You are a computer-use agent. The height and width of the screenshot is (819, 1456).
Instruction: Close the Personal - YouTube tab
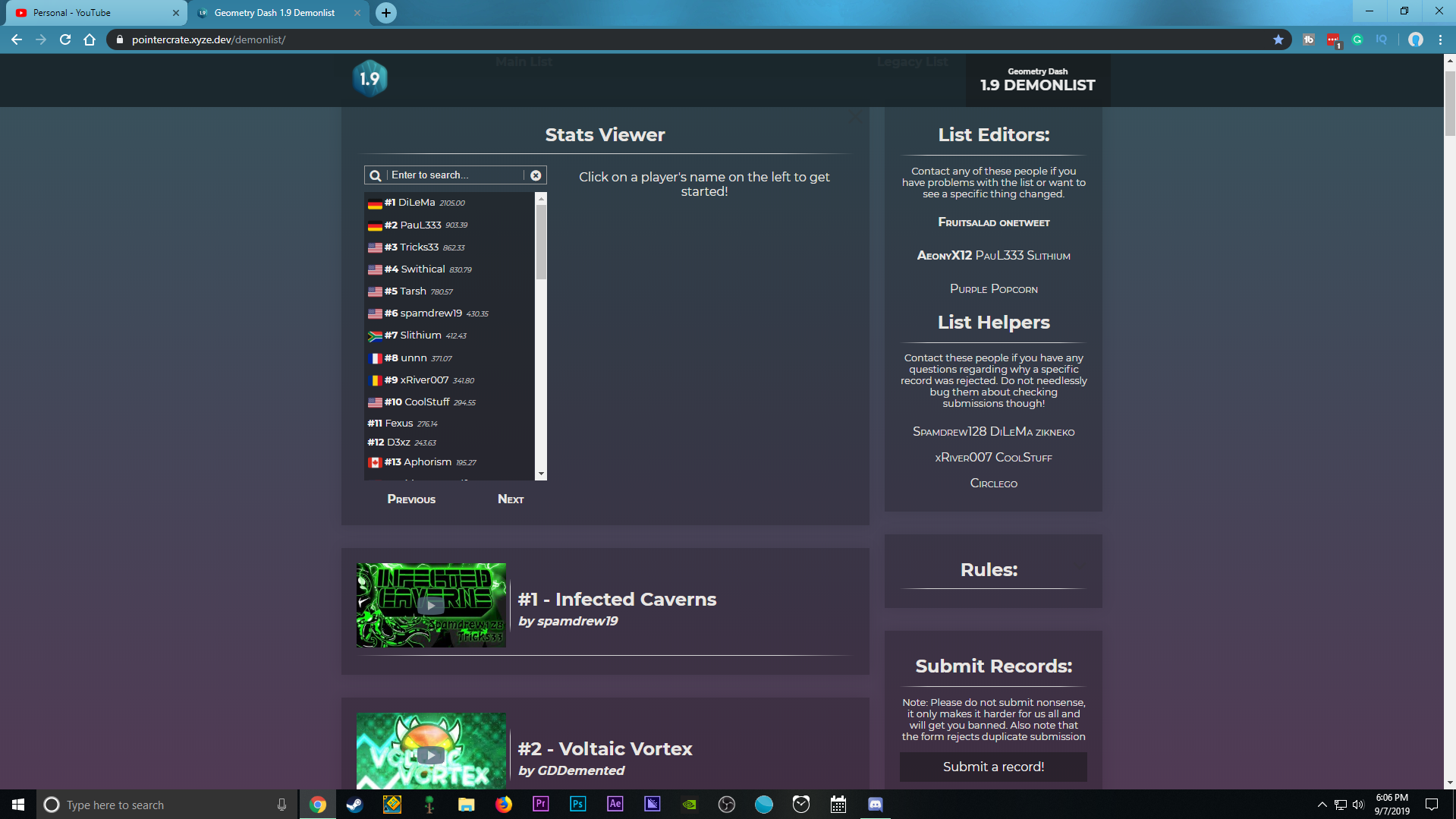tap(175, 13)
